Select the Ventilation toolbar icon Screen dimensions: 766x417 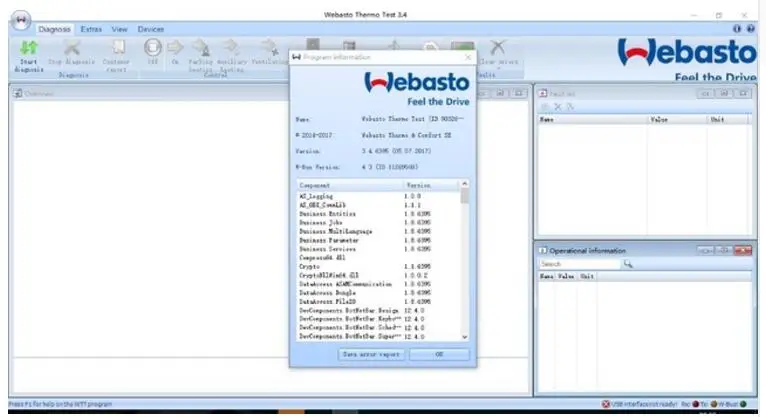269,47
